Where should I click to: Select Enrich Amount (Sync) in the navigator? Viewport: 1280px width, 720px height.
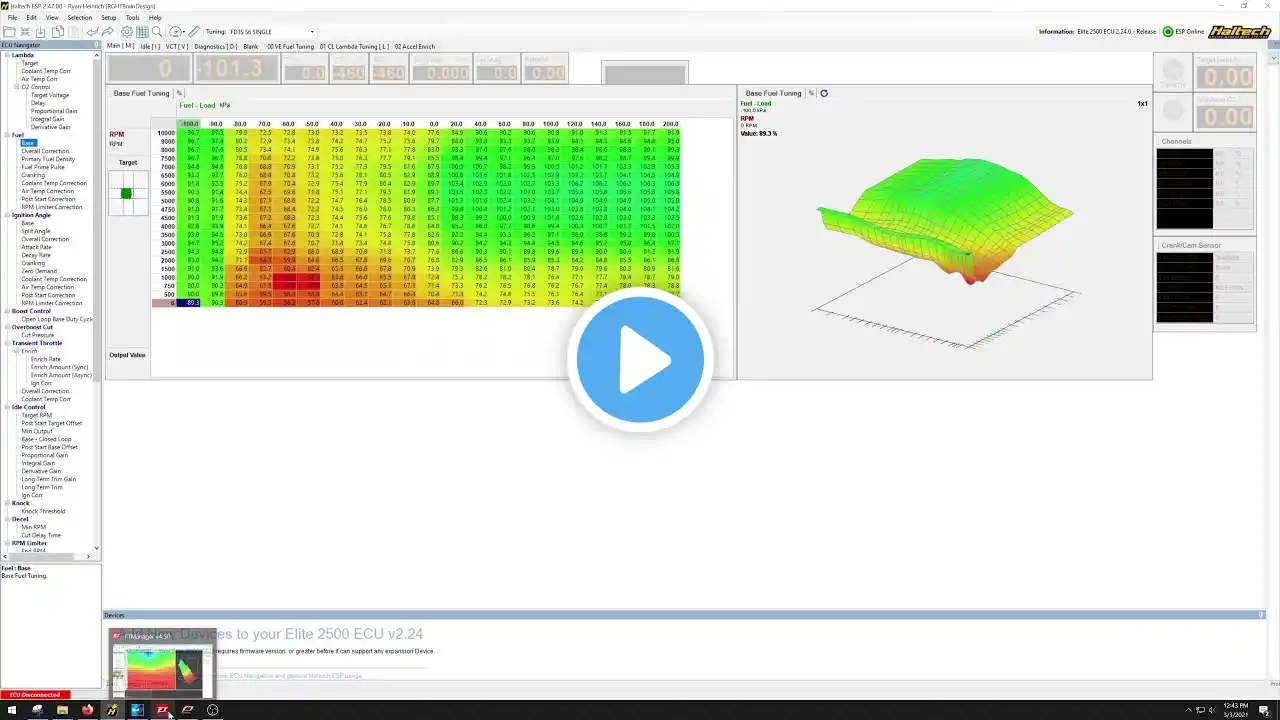click(60, 367)
